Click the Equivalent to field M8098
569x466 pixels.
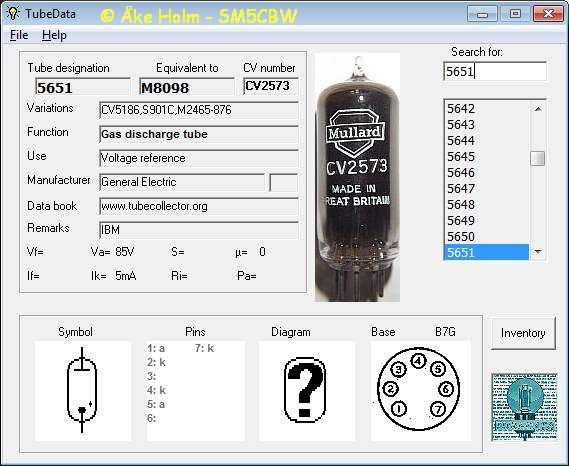[x=187, y=87]
